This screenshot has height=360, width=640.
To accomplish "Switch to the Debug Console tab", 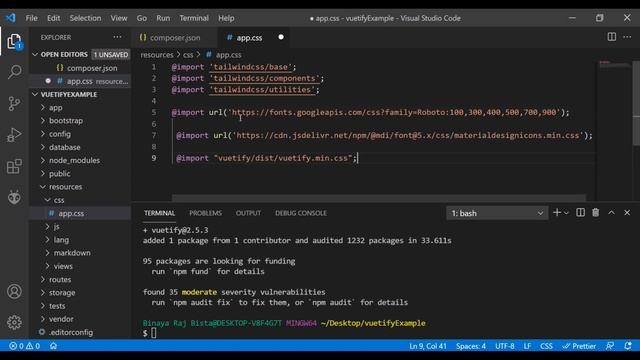I will click(301, 213).
